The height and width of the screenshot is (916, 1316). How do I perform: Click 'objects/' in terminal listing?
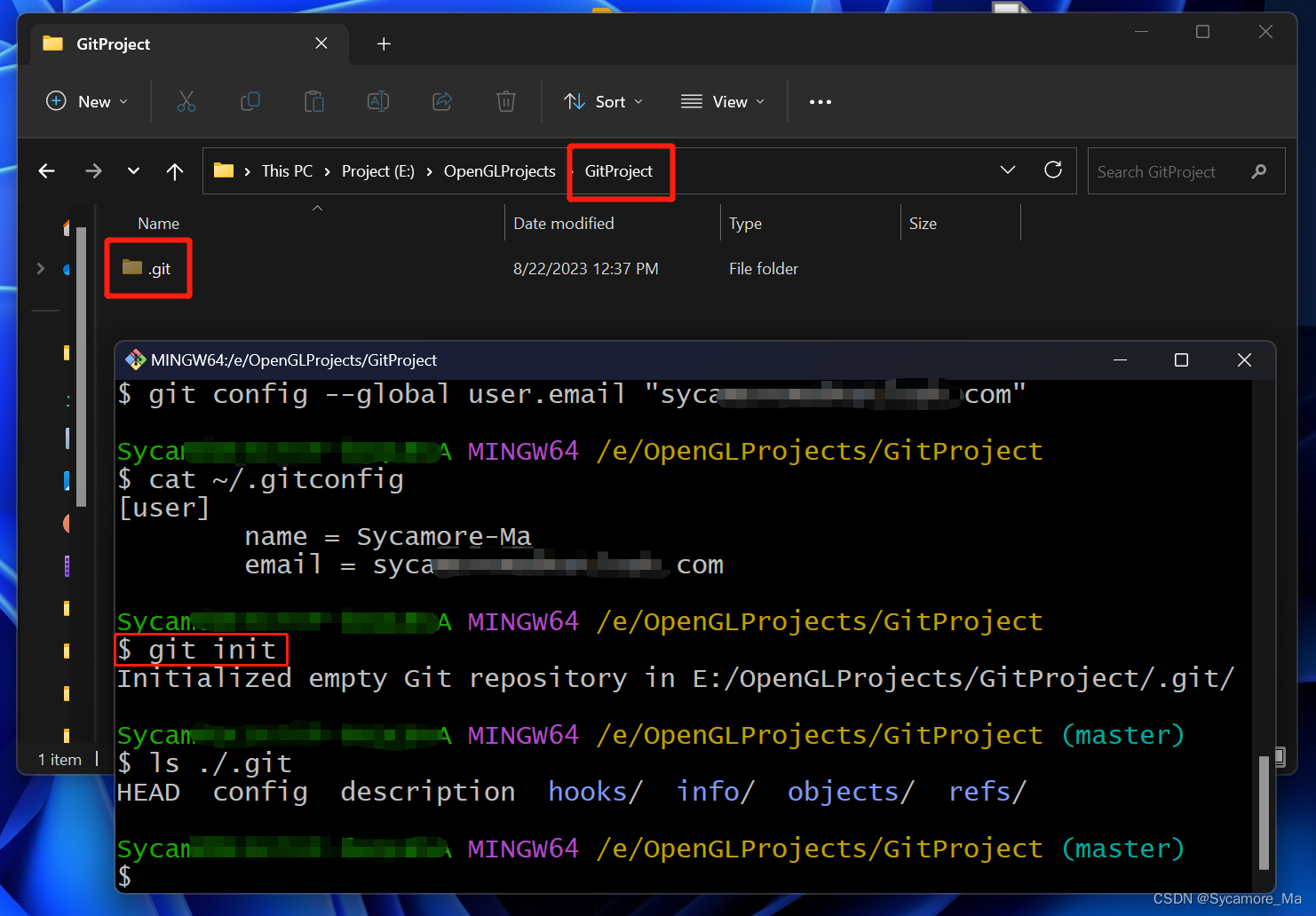click(851, 792)
